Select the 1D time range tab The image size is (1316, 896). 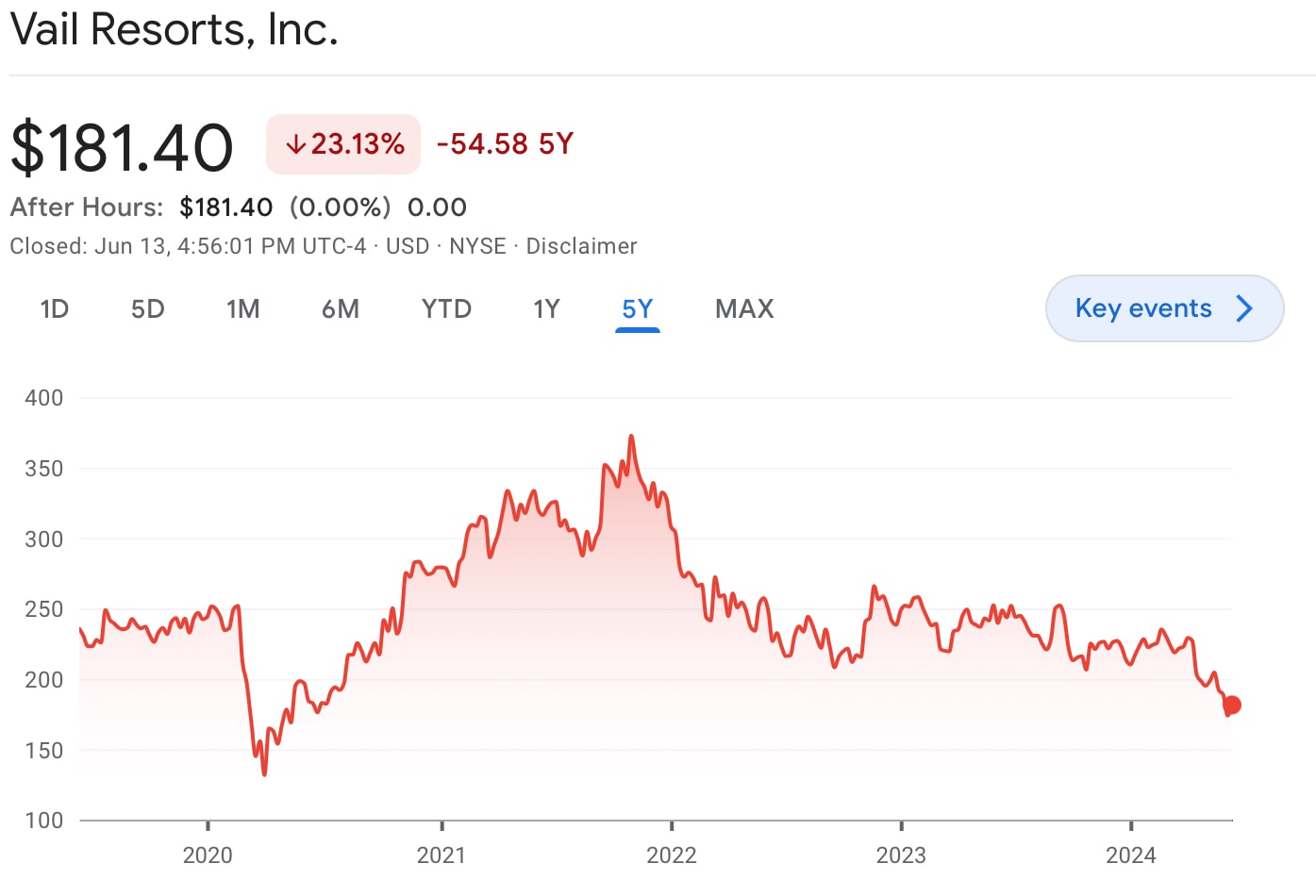55,309
